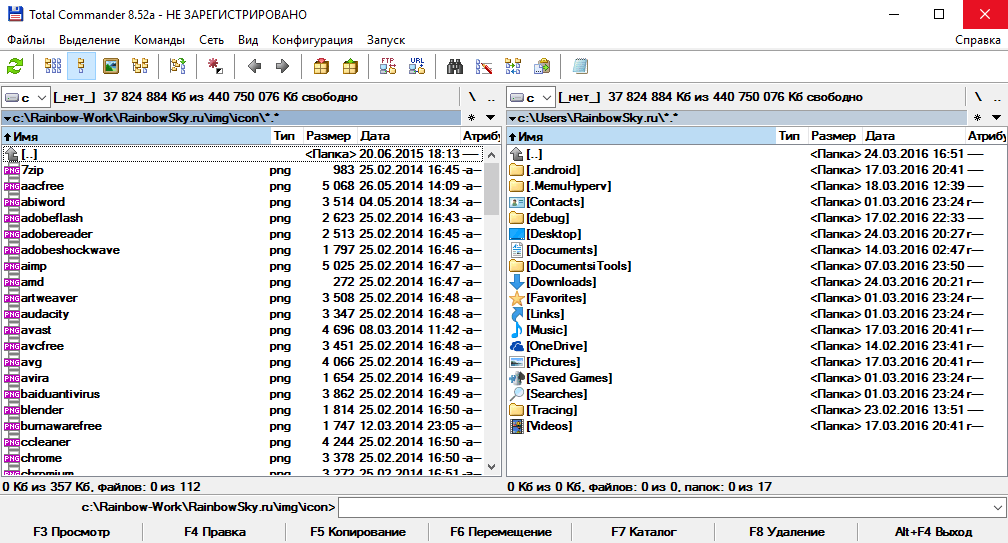Image resolution: width=1008 pixels, height=543 pixels.
Task: Open left panel favorites asterisk button
Action: click(x=472, y=118)
